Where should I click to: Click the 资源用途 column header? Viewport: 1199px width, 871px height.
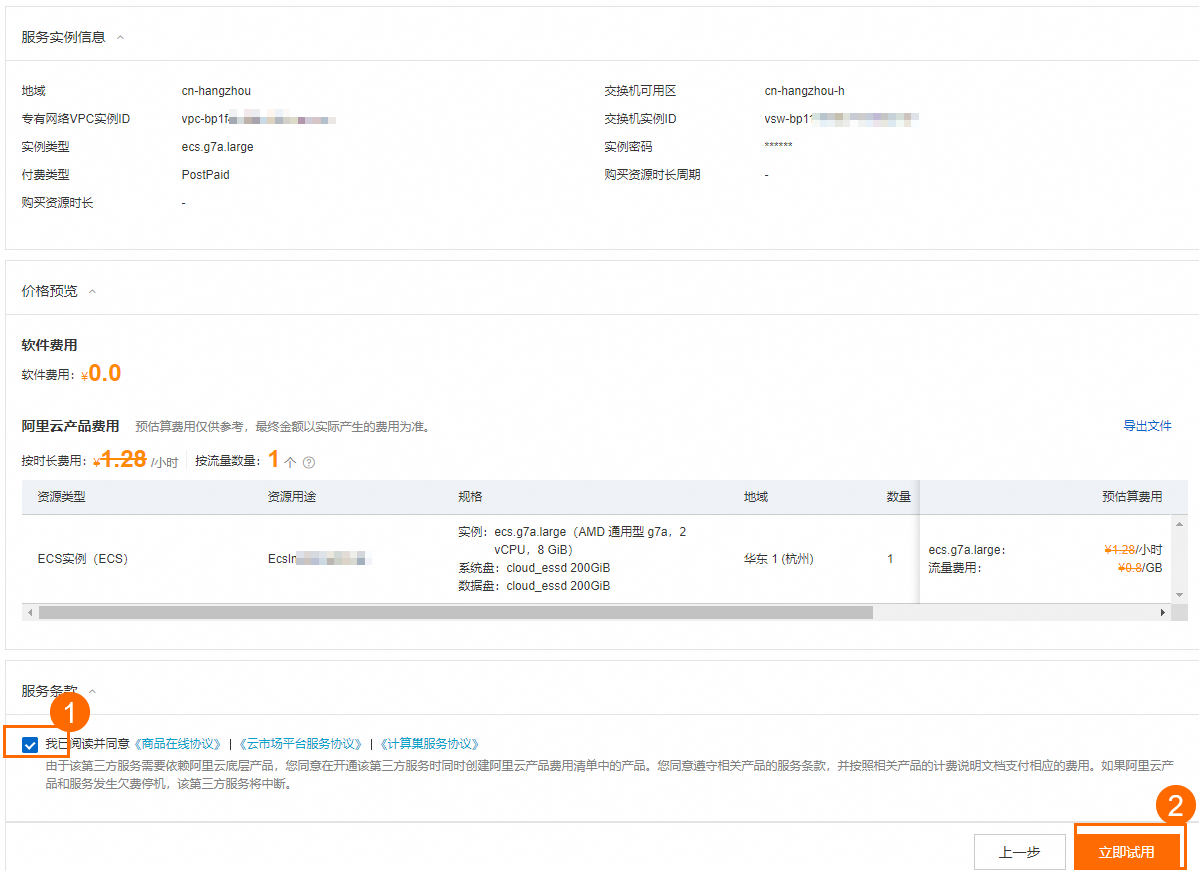coord(291,497)
